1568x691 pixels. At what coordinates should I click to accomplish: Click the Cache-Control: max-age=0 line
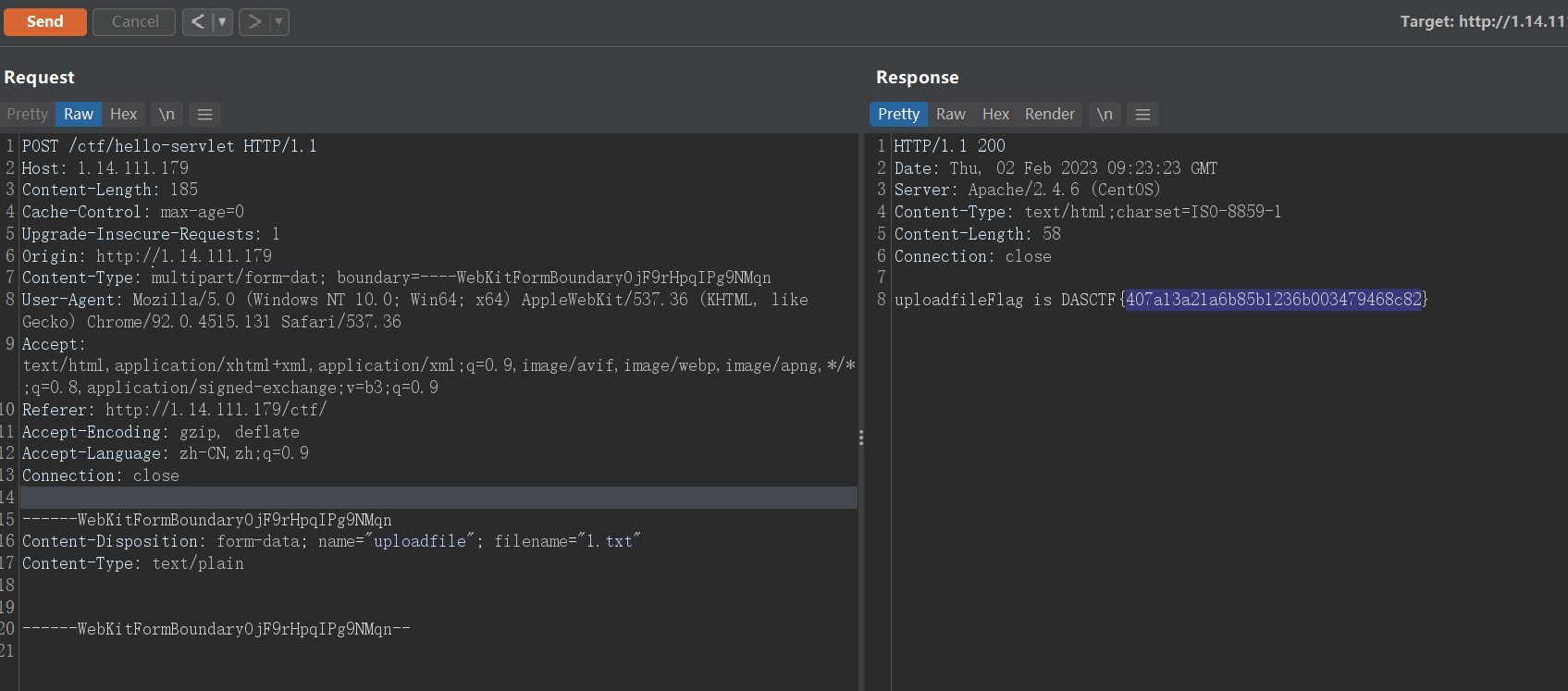point(133,212)
